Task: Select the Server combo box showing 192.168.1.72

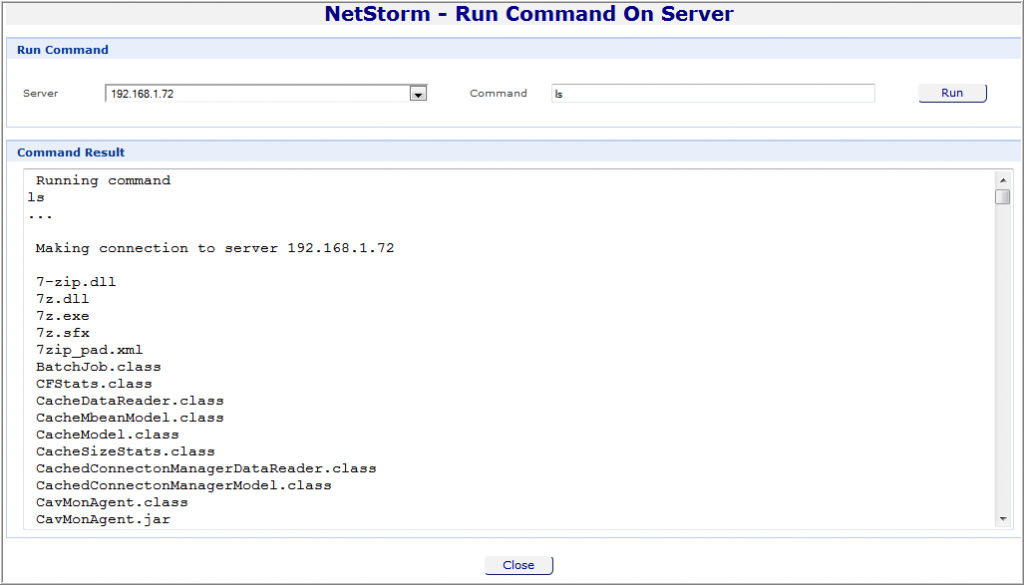Action: [266, 93]
